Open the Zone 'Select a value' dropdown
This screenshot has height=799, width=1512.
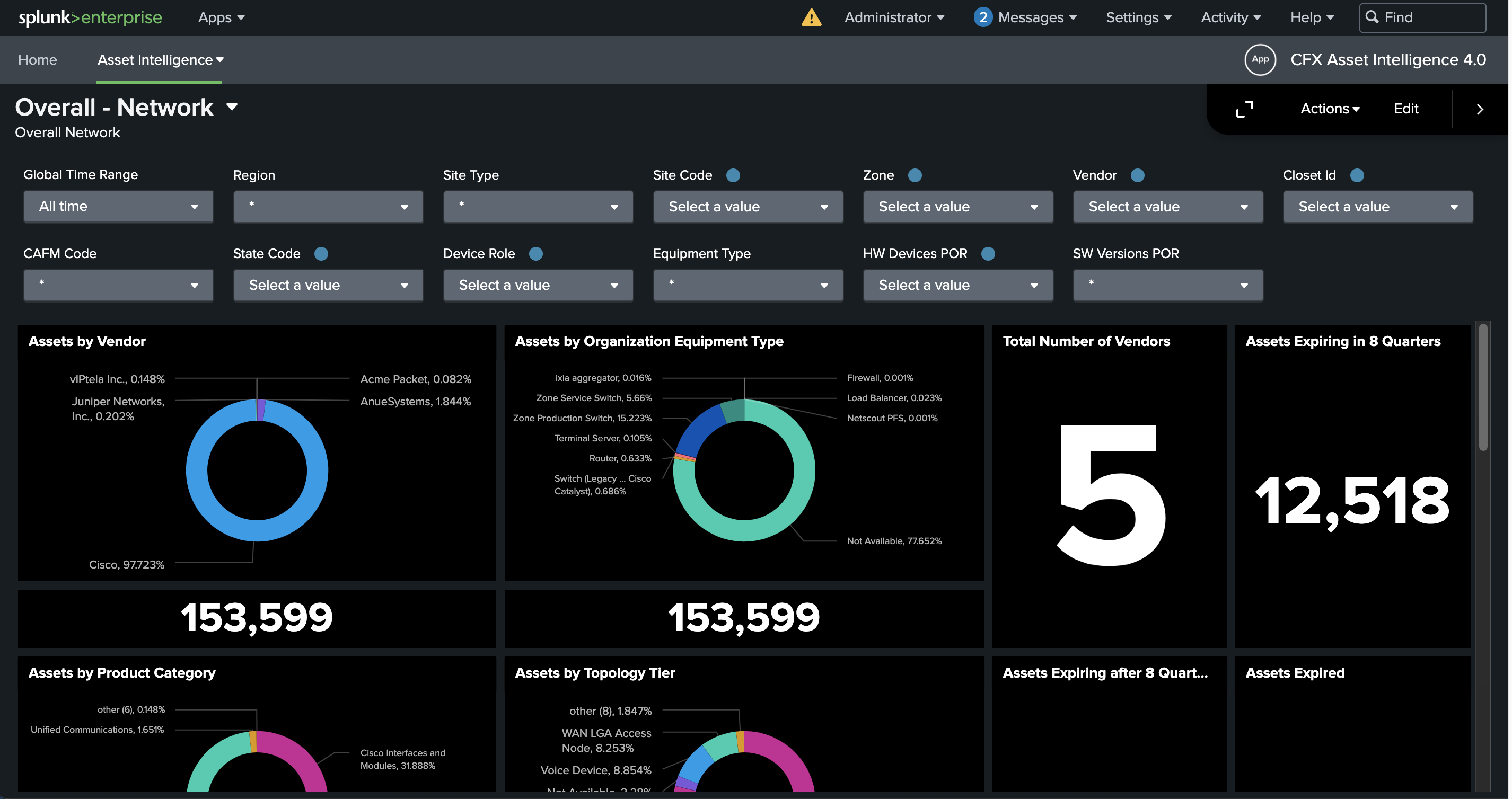pyautogui.click(x=958, y=207)
